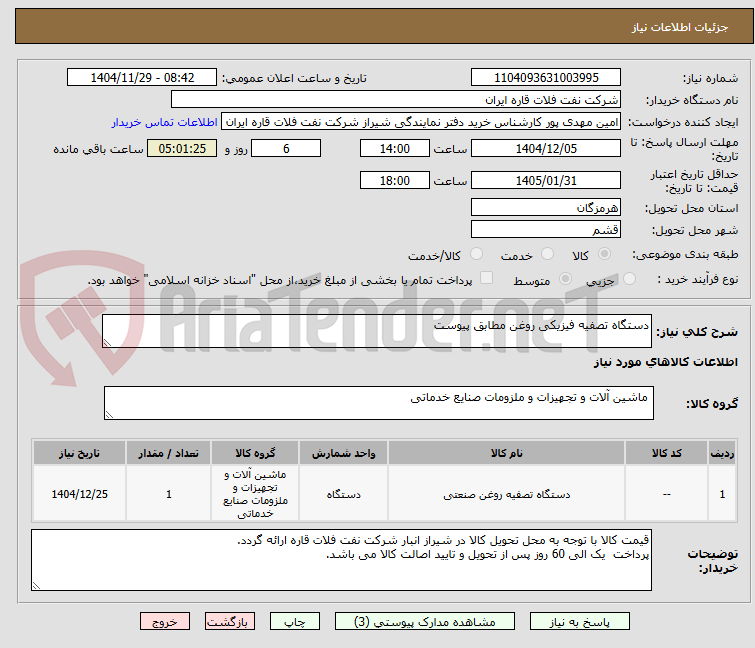Click the شرح کلی نیاز description textarea
The image size is (755, 648).
point(377,331)
